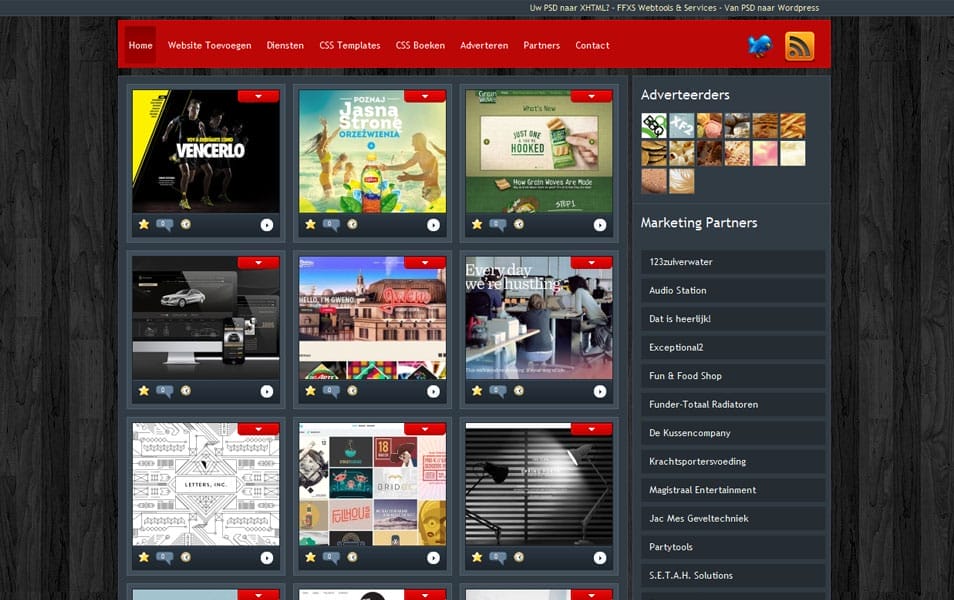Click the clock icon under Mercedes car card
This screenshot has height=600, width=954.
click(x=186, y=390)
